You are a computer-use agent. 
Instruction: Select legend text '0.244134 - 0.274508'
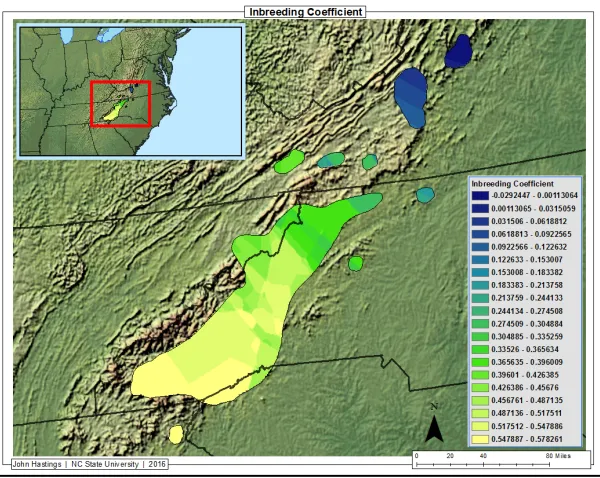(527, 311)
